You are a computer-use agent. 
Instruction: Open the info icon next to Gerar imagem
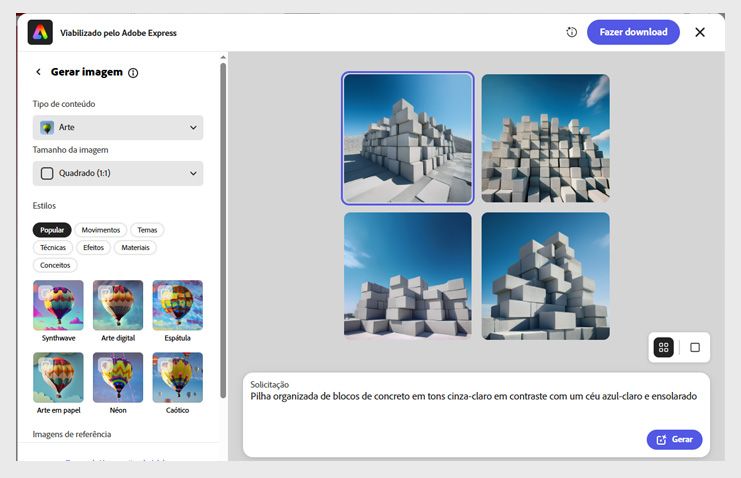pos(133,73)
